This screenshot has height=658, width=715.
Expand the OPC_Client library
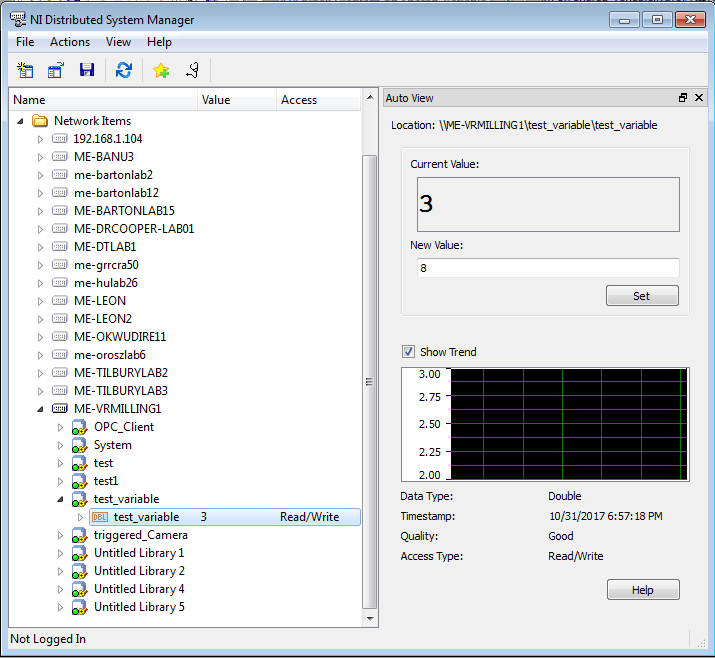coord(60,427)
